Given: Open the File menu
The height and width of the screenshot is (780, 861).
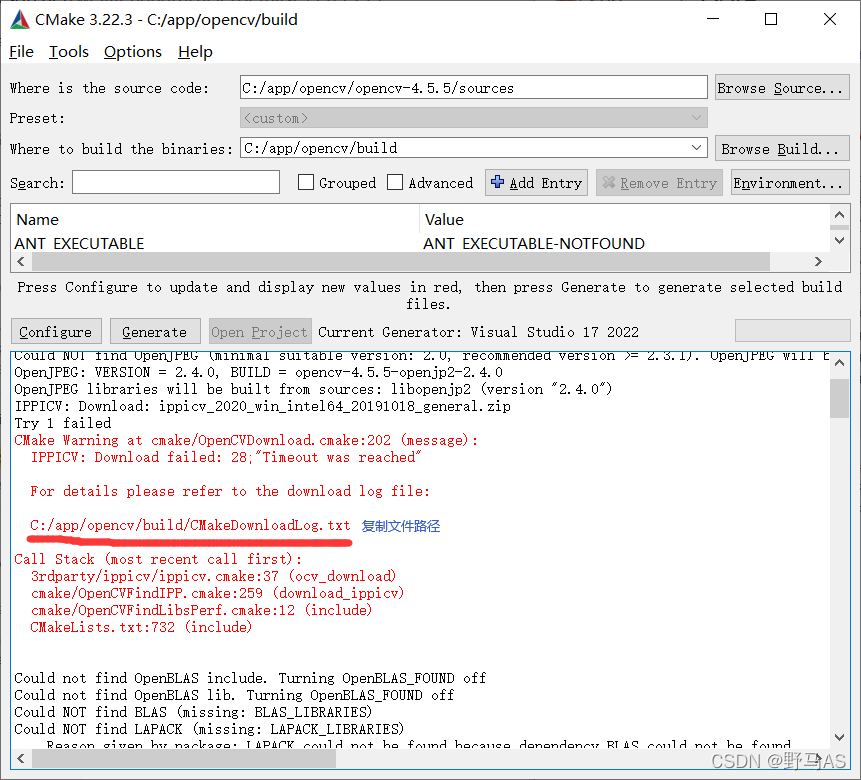Looking at the screenshot, I should 21,52.
